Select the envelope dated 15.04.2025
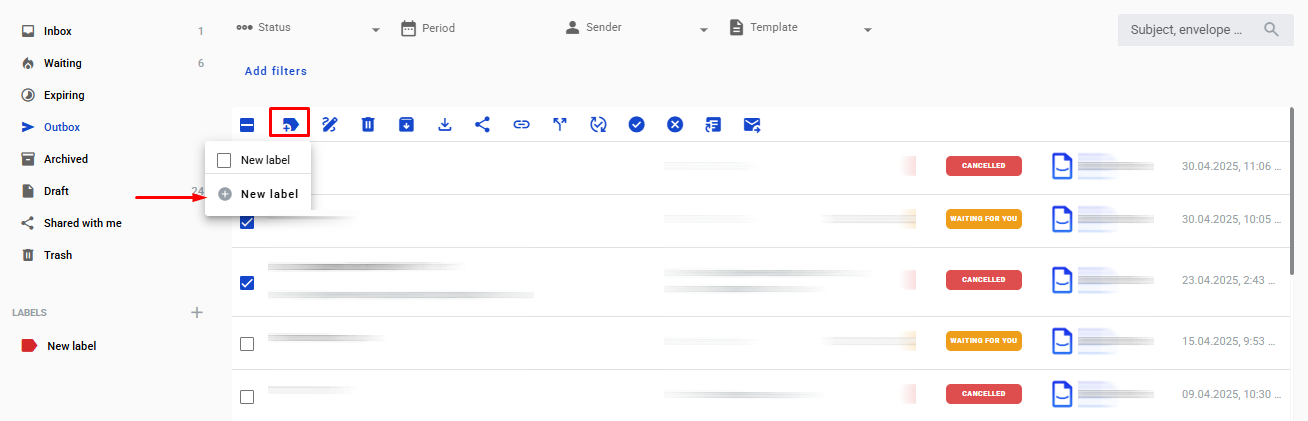 pos(247,344)
